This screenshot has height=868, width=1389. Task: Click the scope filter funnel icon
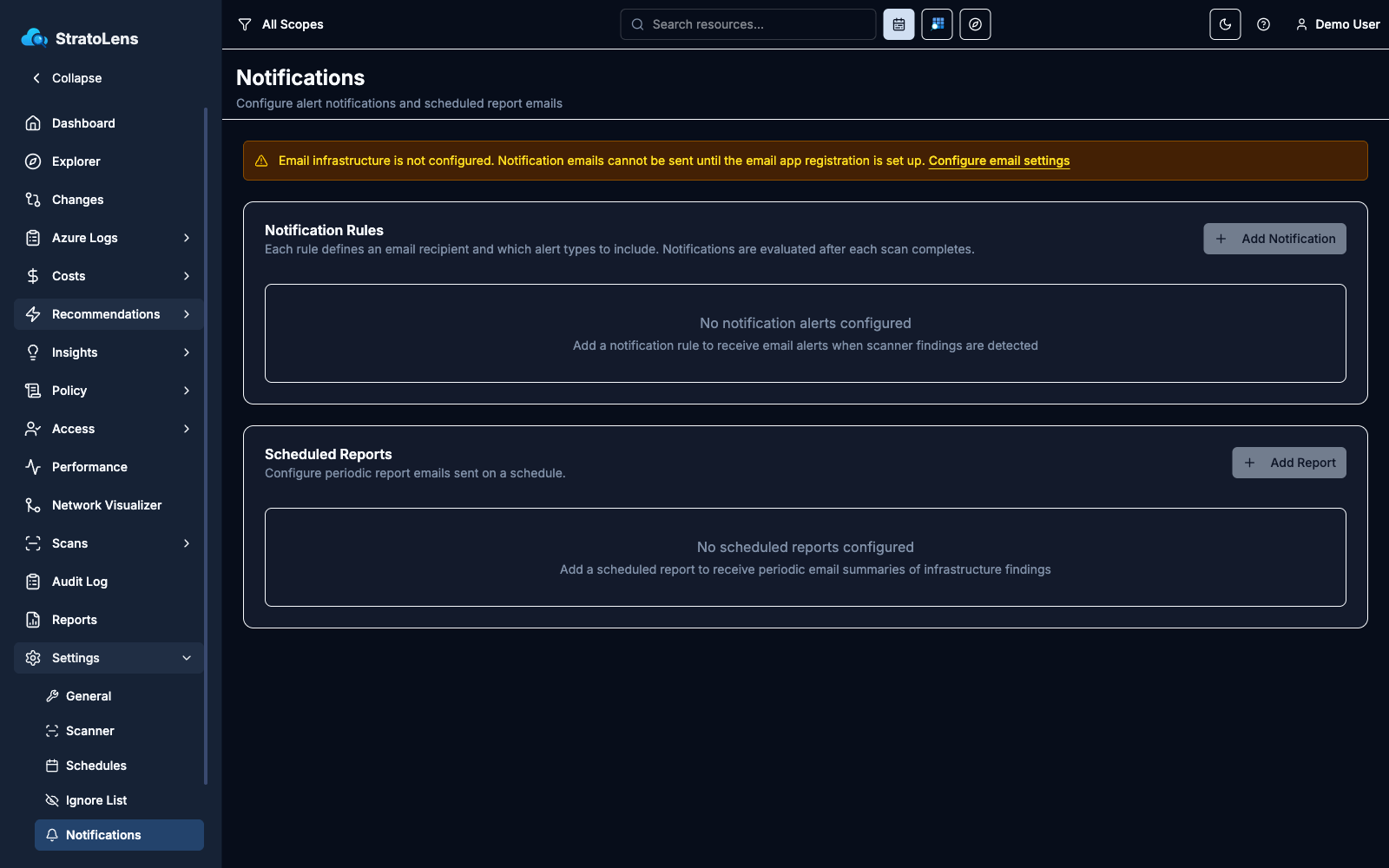point(245,24)
